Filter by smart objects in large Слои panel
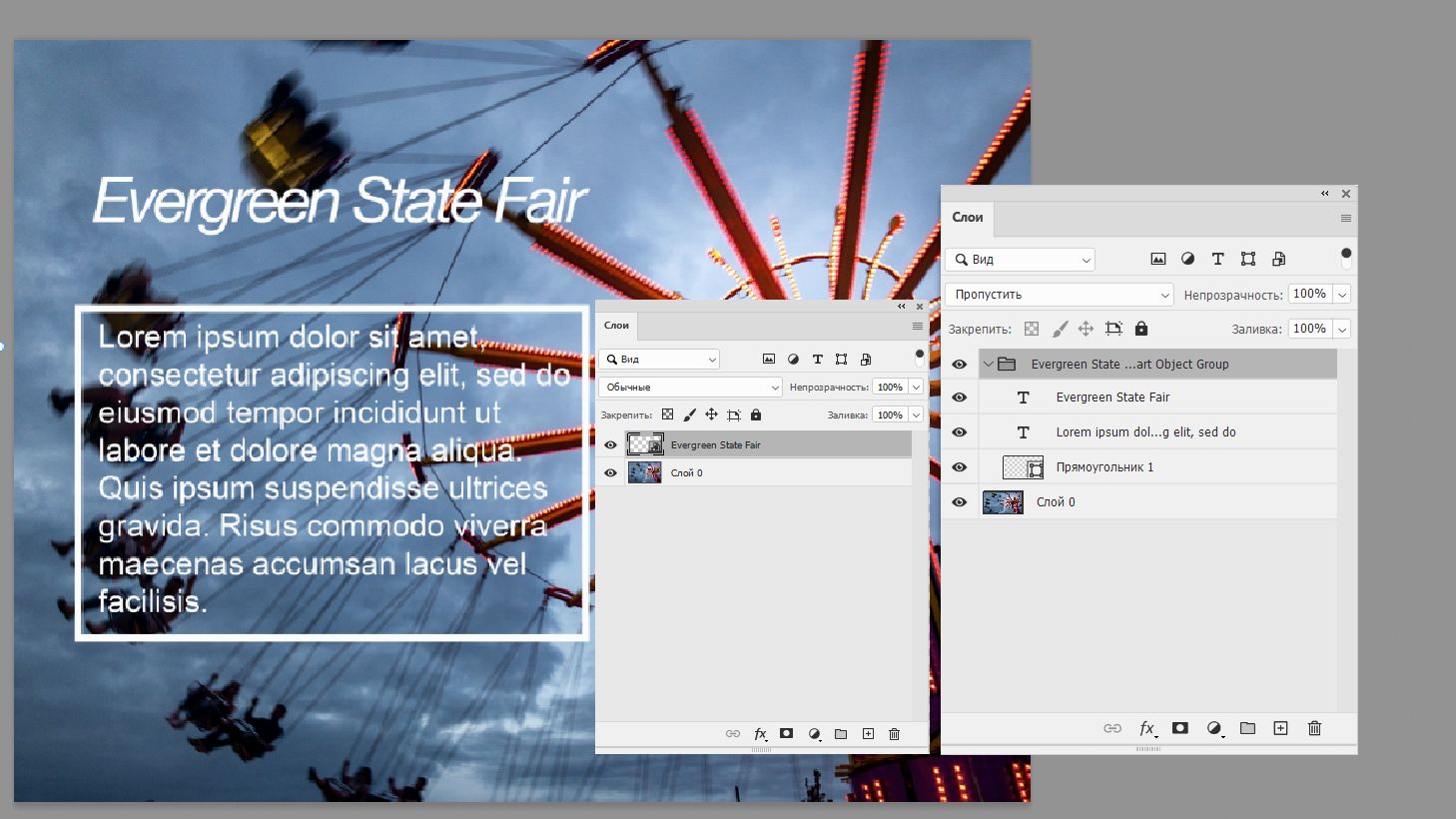Screen dimensions: 1456x819 coord(1278,259)
